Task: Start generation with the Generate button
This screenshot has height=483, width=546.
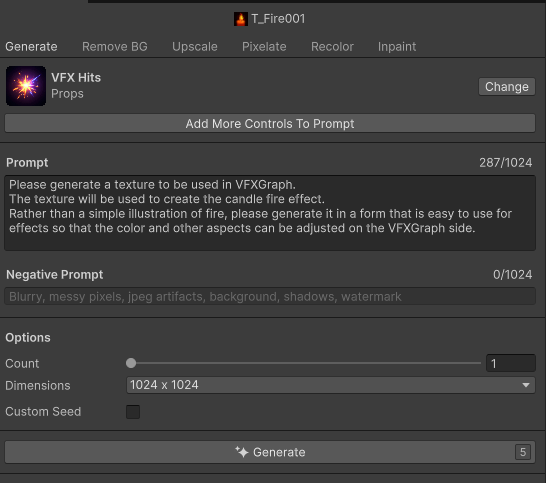Action: click(270, 452)
